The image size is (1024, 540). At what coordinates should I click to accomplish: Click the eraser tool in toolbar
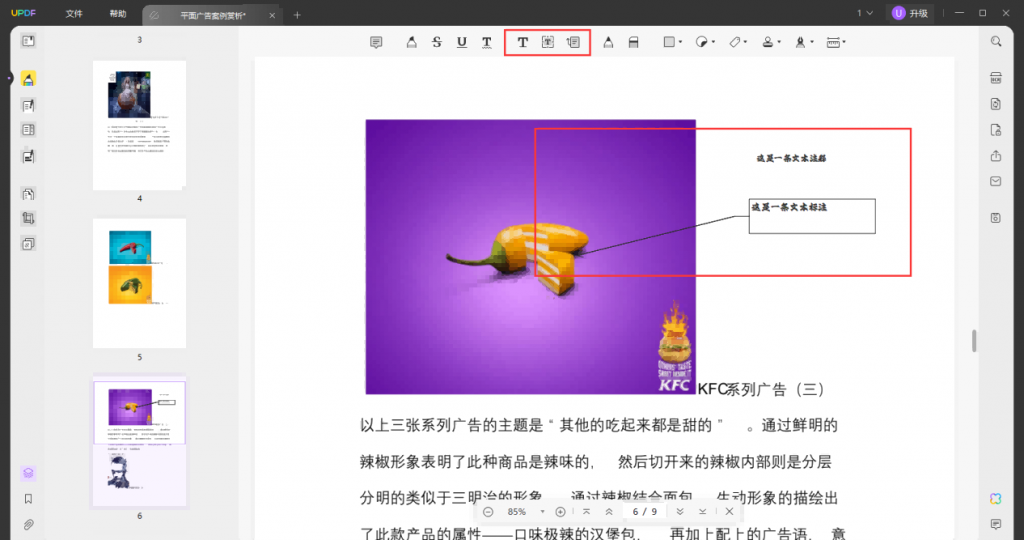(632, 42)
